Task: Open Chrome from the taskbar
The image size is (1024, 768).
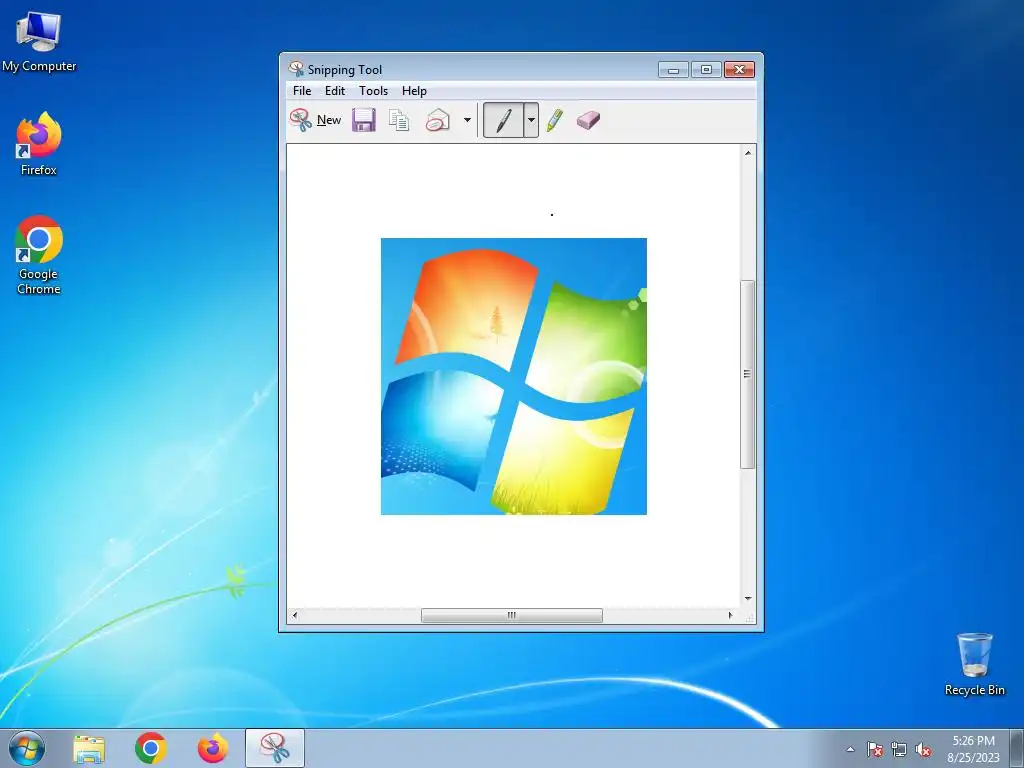Action: 151,748
